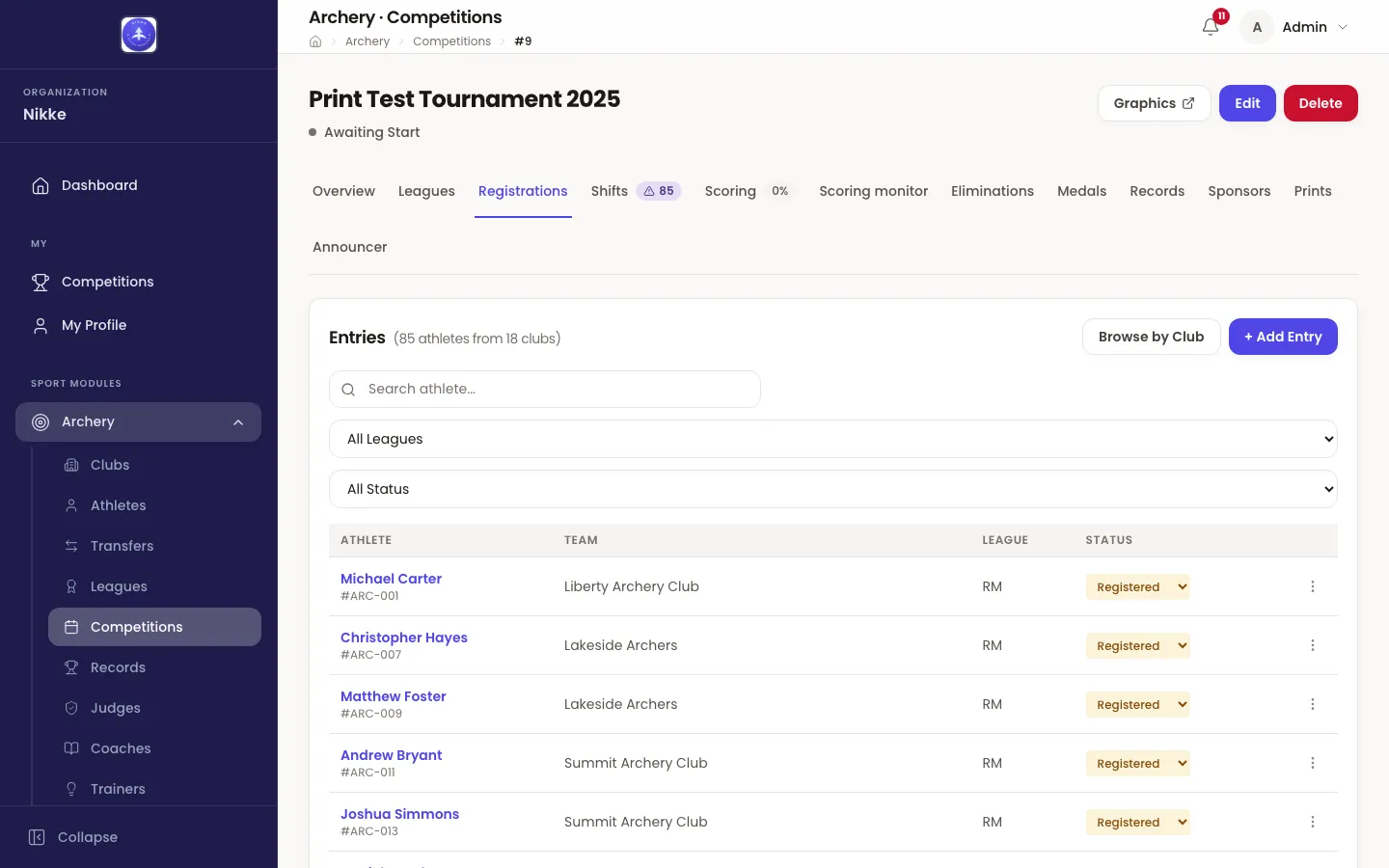Switch to the Leagues tab

tap(426, 191)
